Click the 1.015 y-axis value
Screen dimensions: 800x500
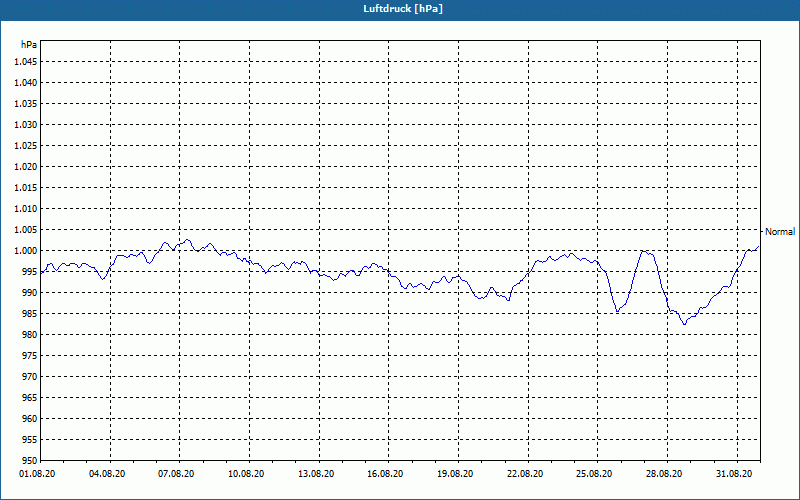click(x=26, y=188)
